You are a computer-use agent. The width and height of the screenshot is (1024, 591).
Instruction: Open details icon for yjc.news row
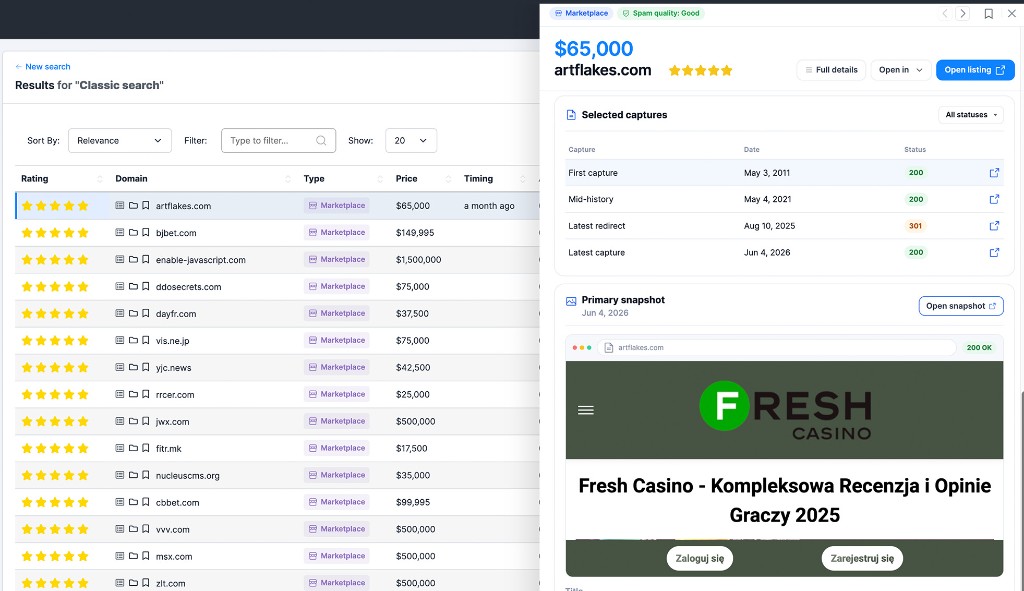[120, 367]
